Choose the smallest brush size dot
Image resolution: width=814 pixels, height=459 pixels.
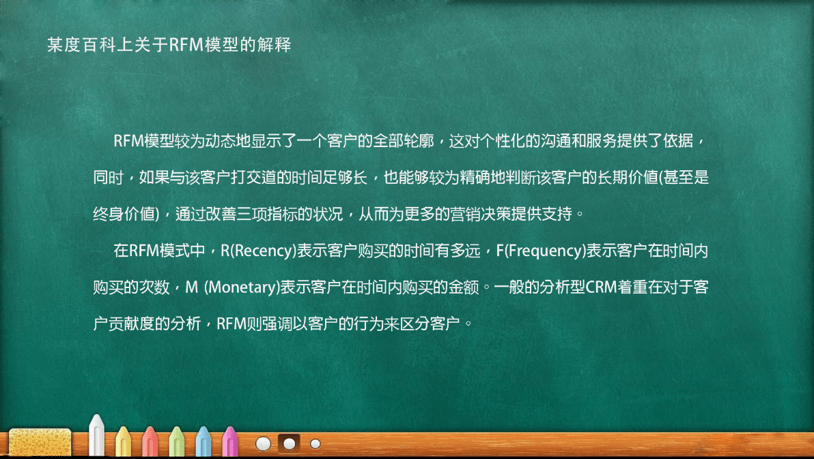[x=315, y=443]
